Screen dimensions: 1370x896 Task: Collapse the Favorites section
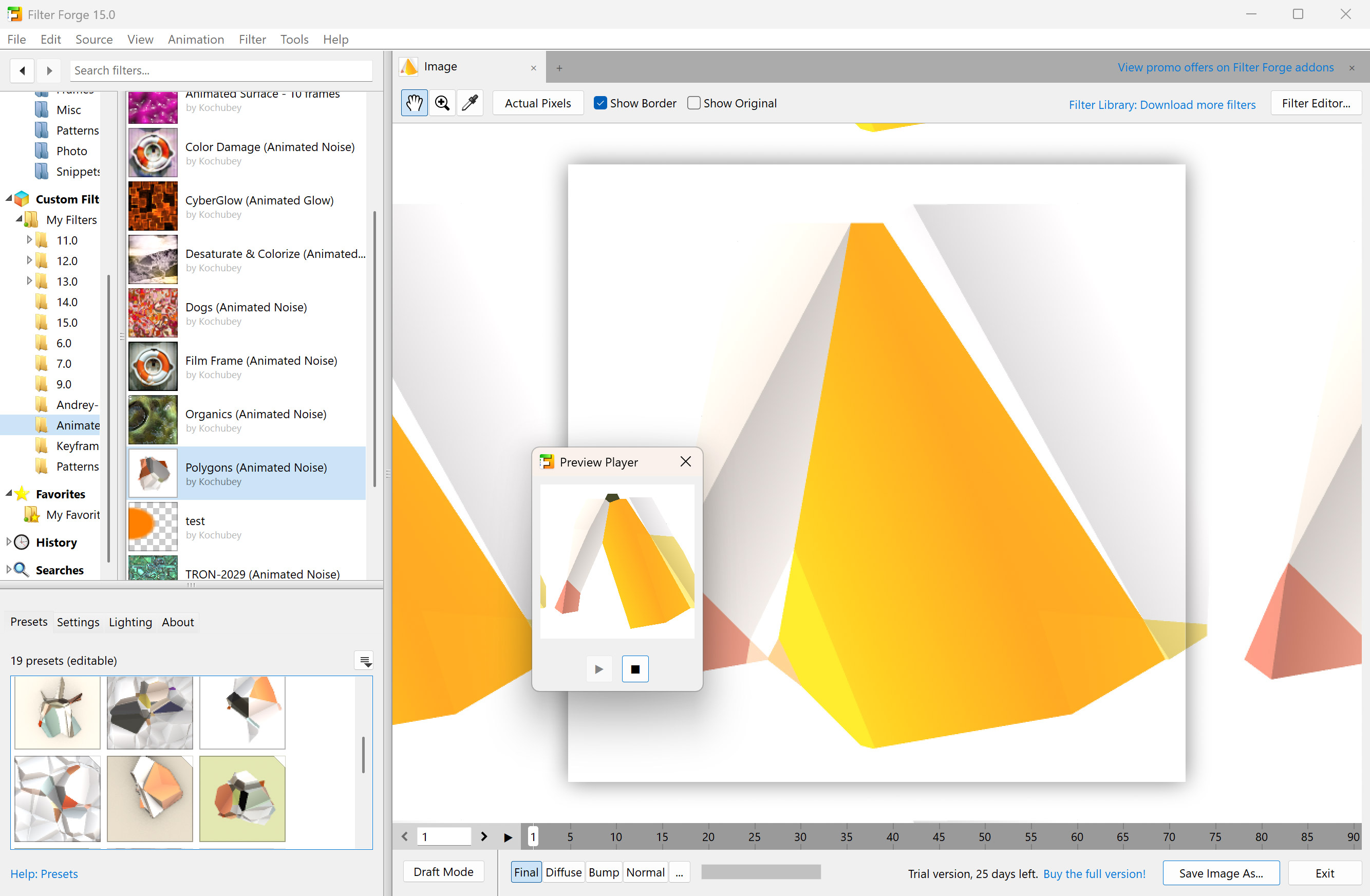8,494
